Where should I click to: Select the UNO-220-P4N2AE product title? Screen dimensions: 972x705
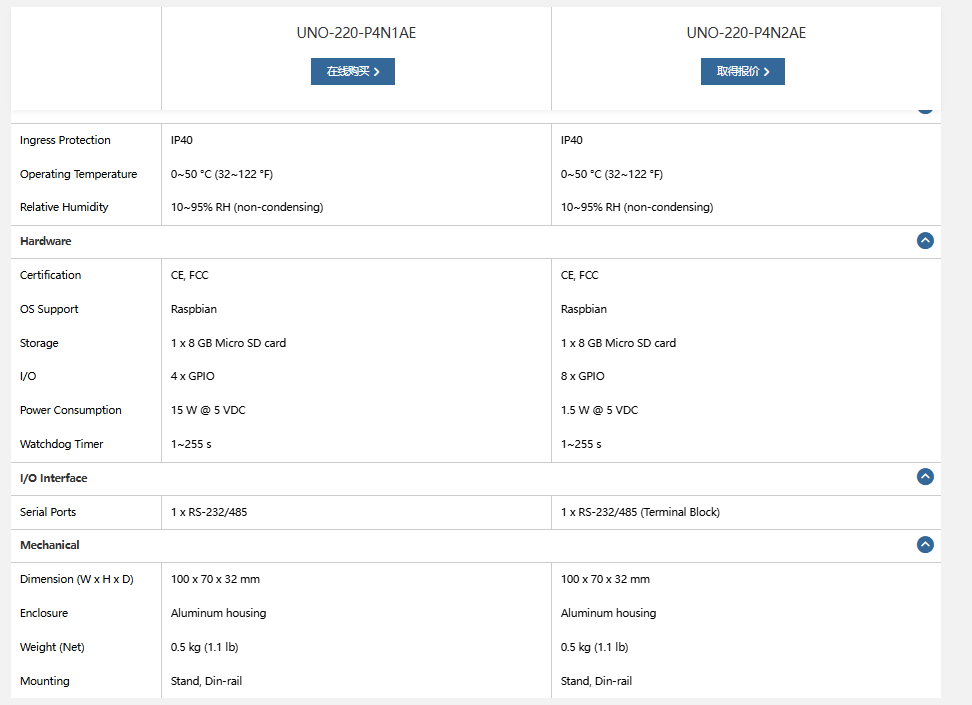pyautogui.click(x=746, y=33)
